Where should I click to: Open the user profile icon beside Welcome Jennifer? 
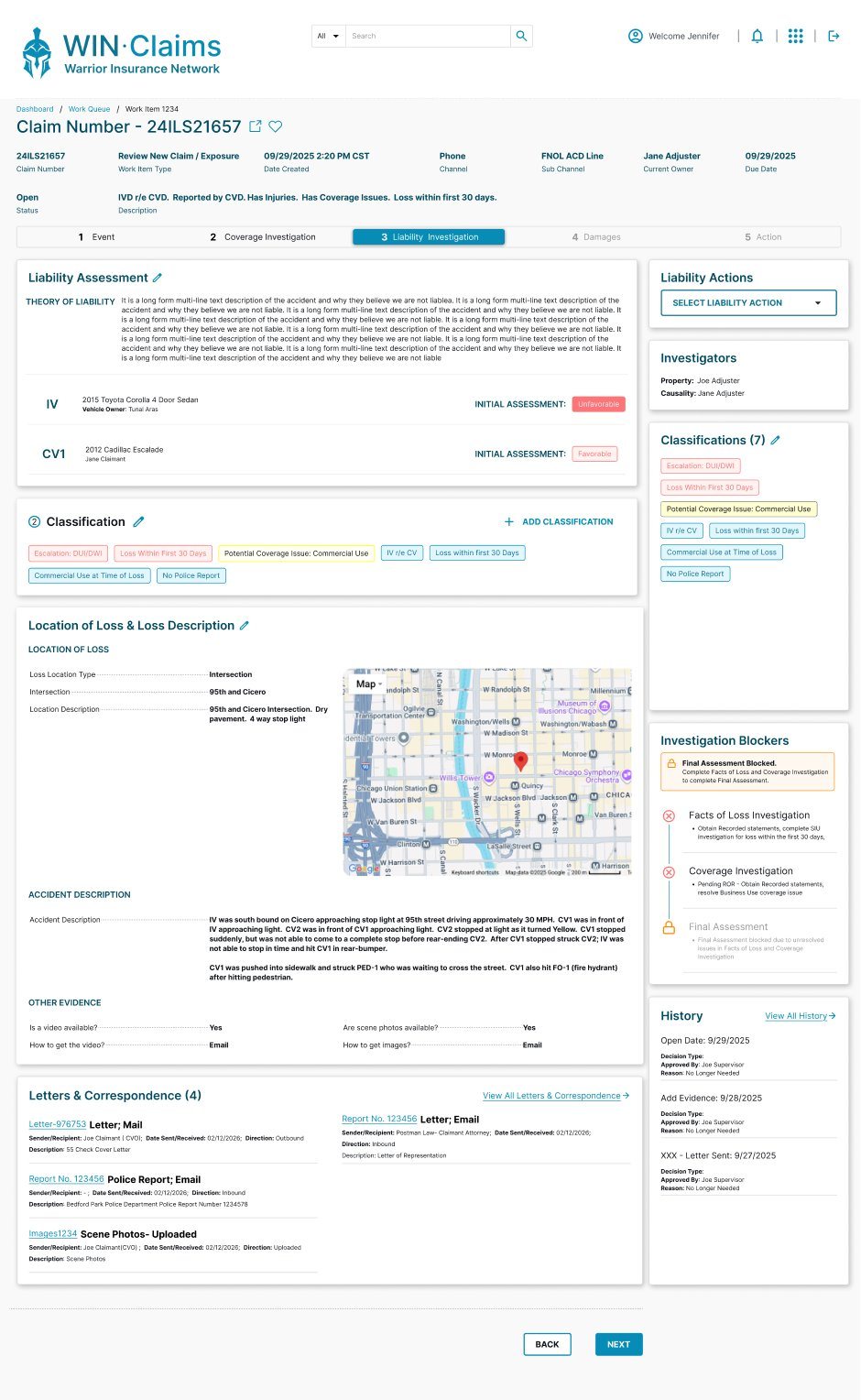pyautogui.click(x=635, y=36)
